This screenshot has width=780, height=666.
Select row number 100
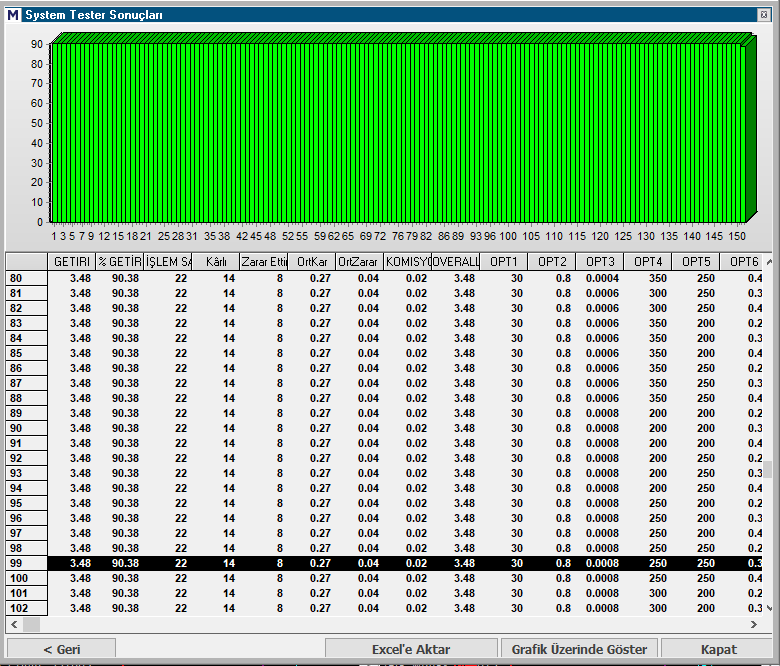click(x=26, y=578)
